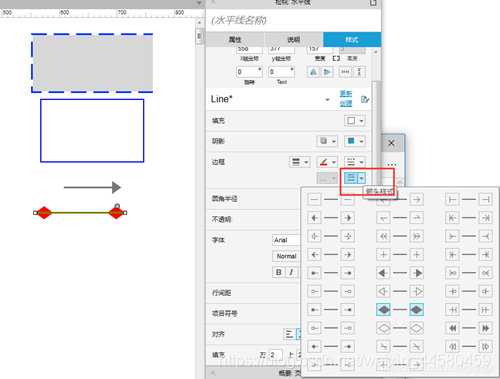Choose double bar end for left side

point(452,310)
